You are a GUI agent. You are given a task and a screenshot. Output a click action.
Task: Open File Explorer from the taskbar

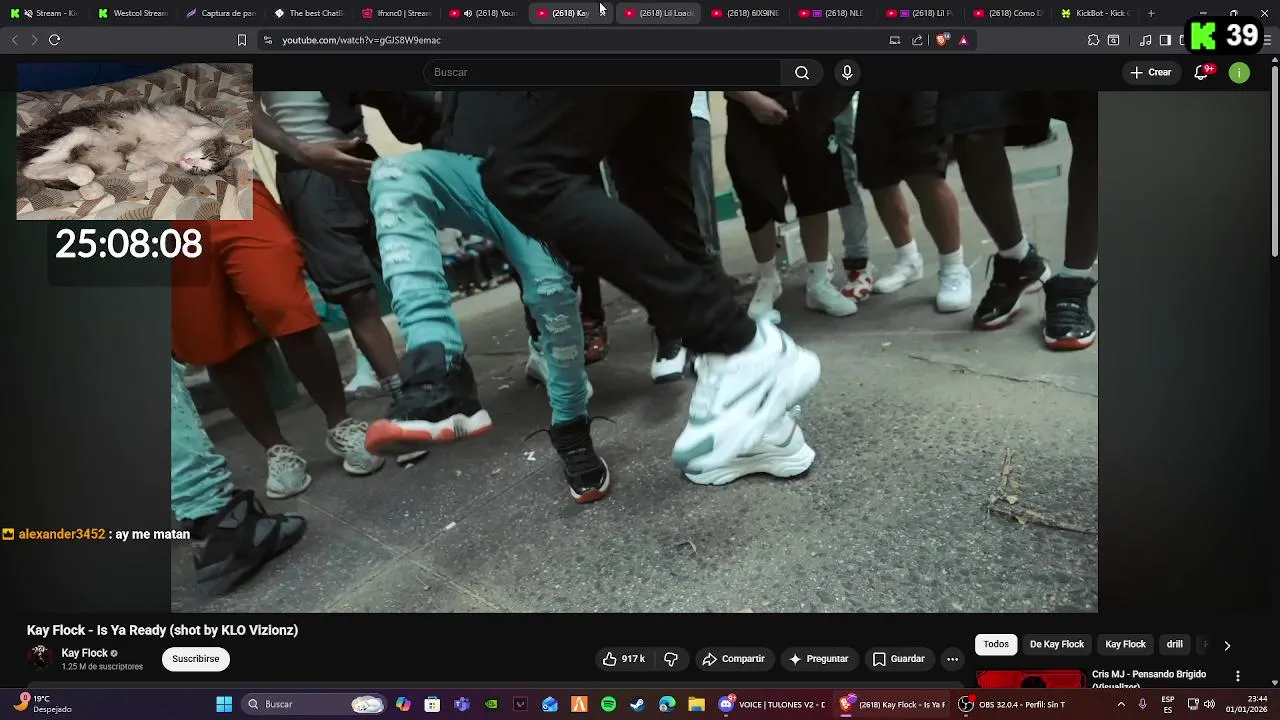coord(696,704)
